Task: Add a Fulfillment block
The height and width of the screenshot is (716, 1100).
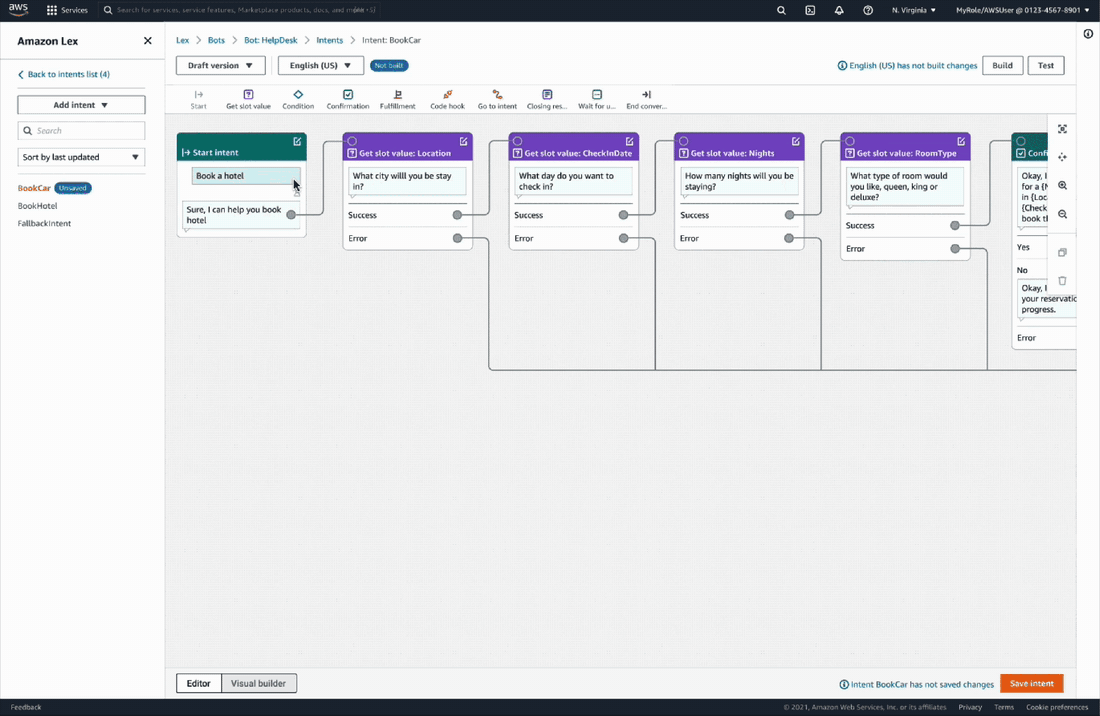Action: coord(398,100)
